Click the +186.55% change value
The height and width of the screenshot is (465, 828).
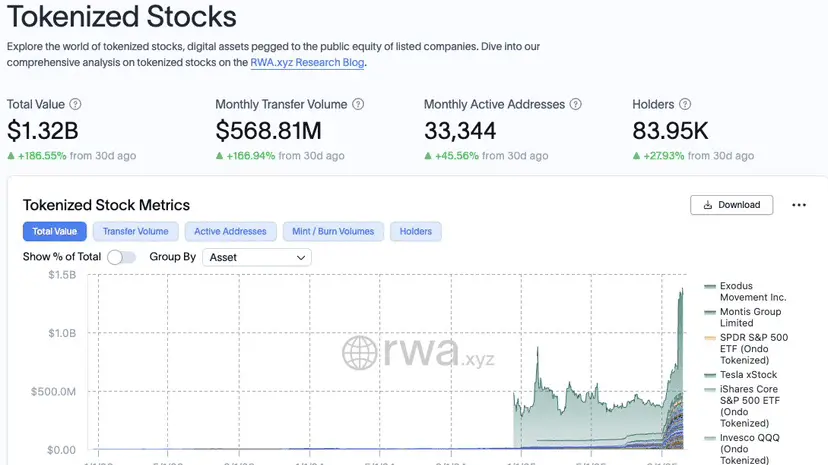42,156
